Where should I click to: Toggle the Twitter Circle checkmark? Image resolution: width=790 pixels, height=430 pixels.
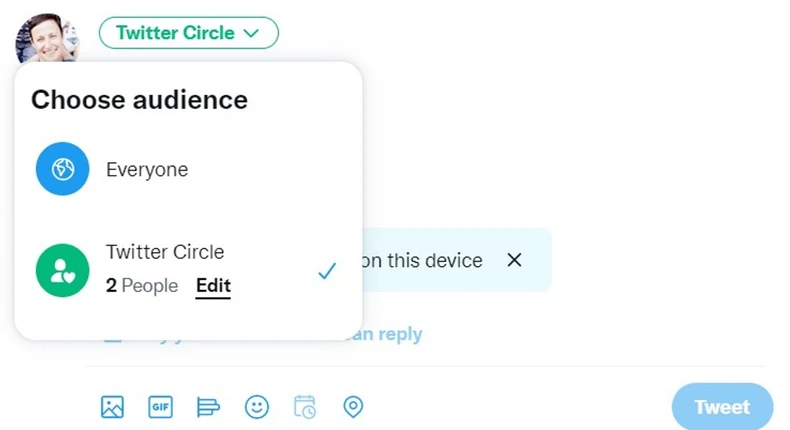(x=326, y=271)
